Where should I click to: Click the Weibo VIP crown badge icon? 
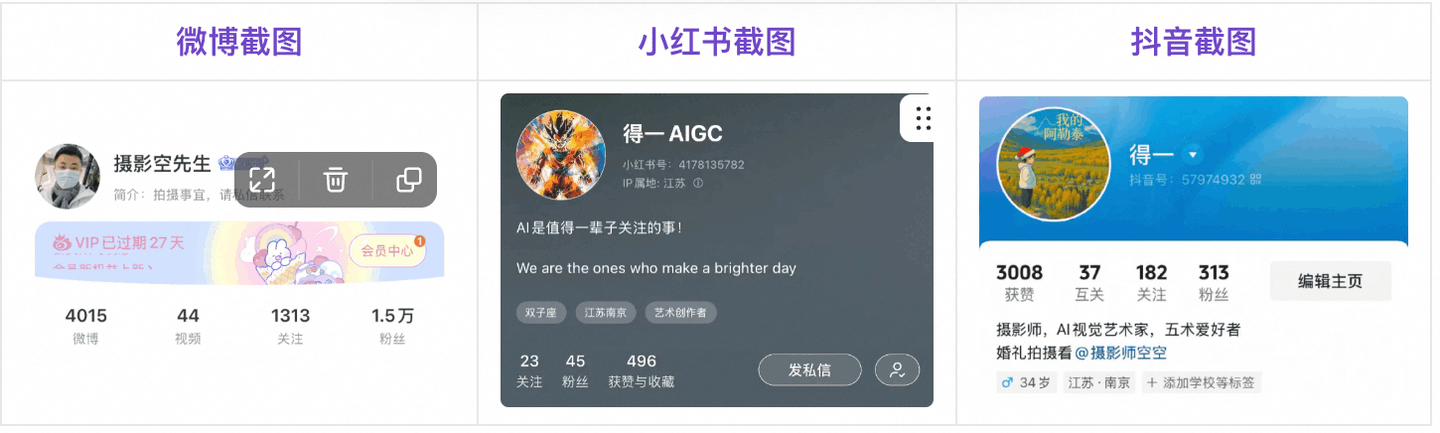[x=228, y=163]
